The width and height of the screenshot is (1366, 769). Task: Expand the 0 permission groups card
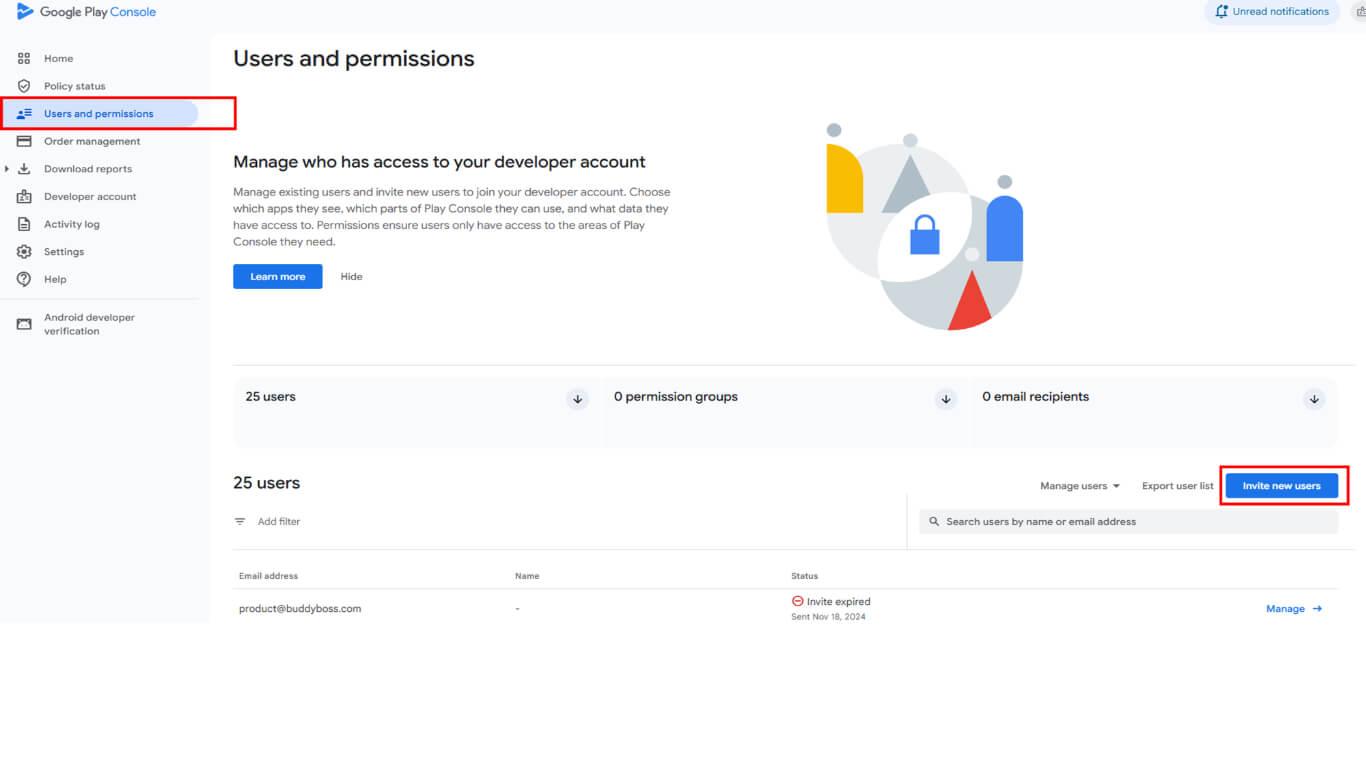coord(946,399)
